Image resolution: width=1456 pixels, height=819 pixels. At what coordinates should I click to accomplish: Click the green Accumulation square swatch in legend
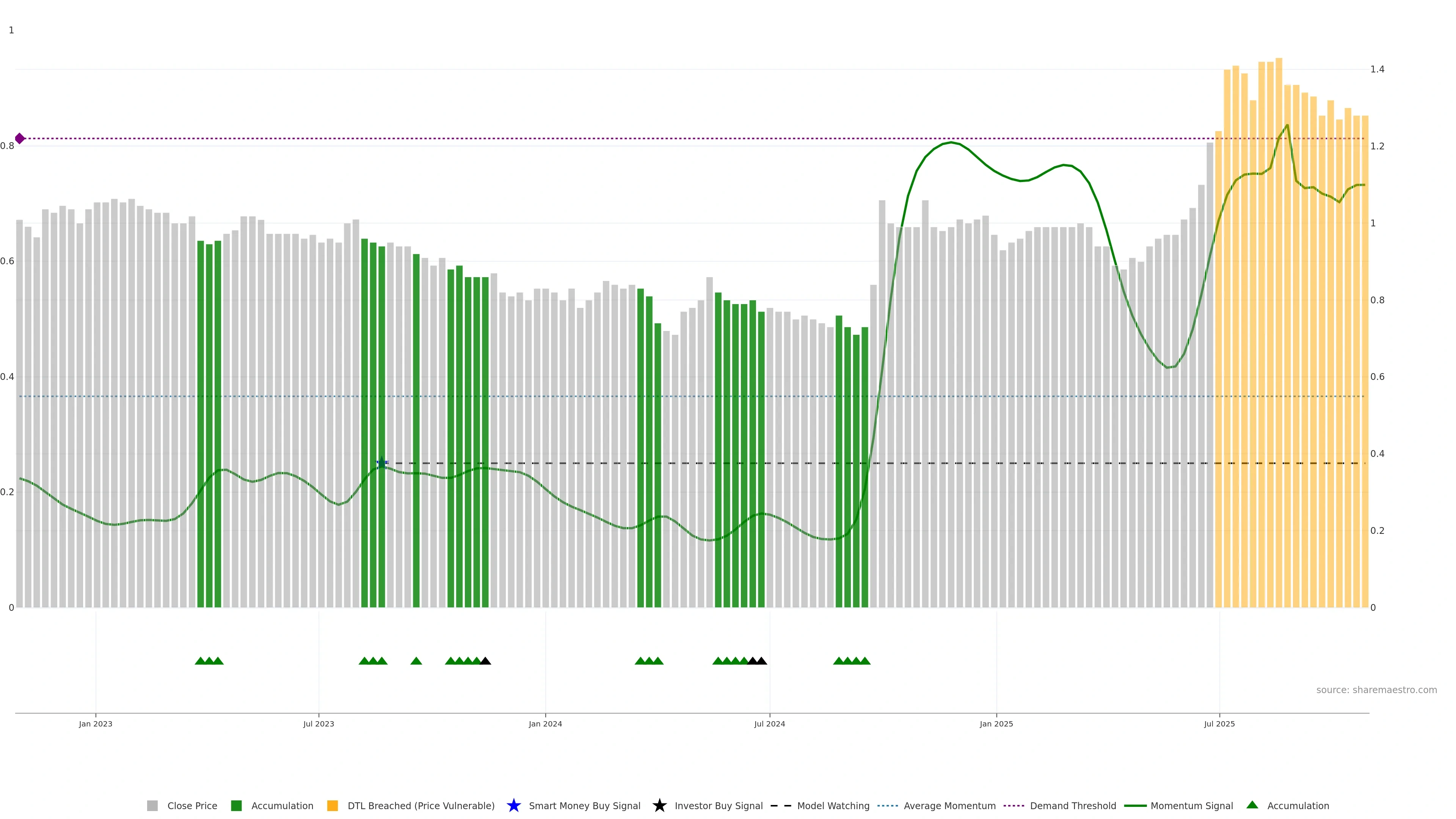236,805
